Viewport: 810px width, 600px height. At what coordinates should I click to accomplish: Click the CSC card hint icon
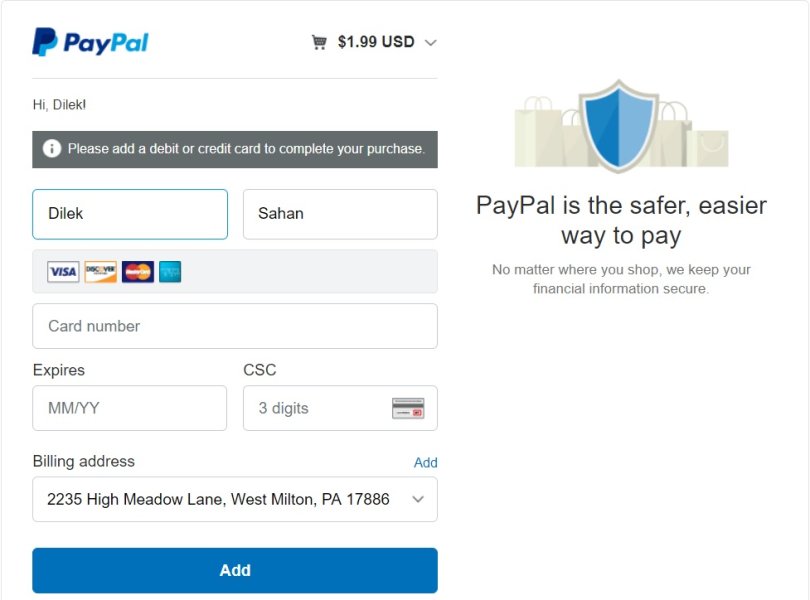point(408,408)
